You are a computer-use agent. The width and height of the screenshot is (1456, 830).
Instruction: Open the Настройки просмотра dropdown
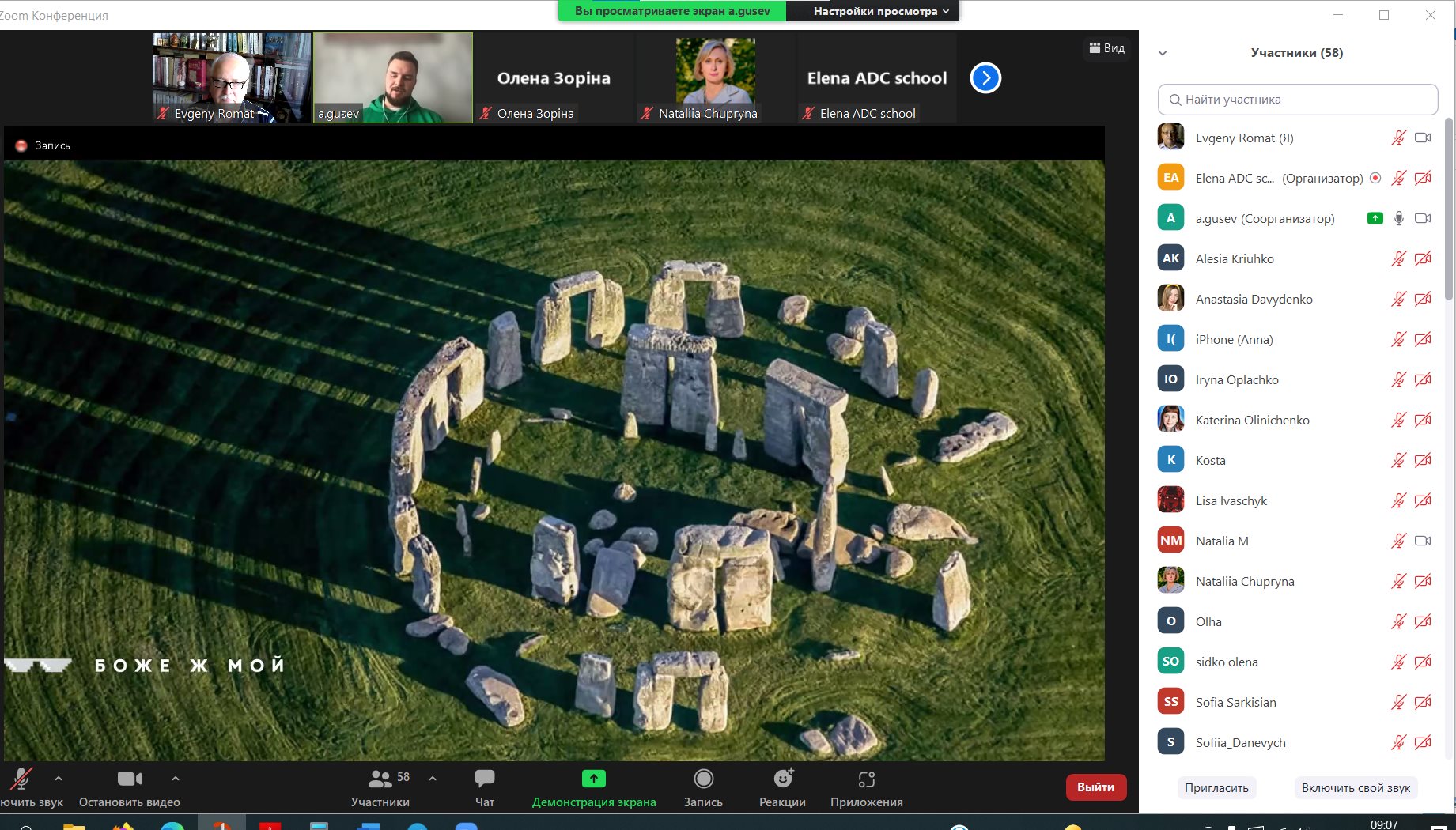(880, 11)
